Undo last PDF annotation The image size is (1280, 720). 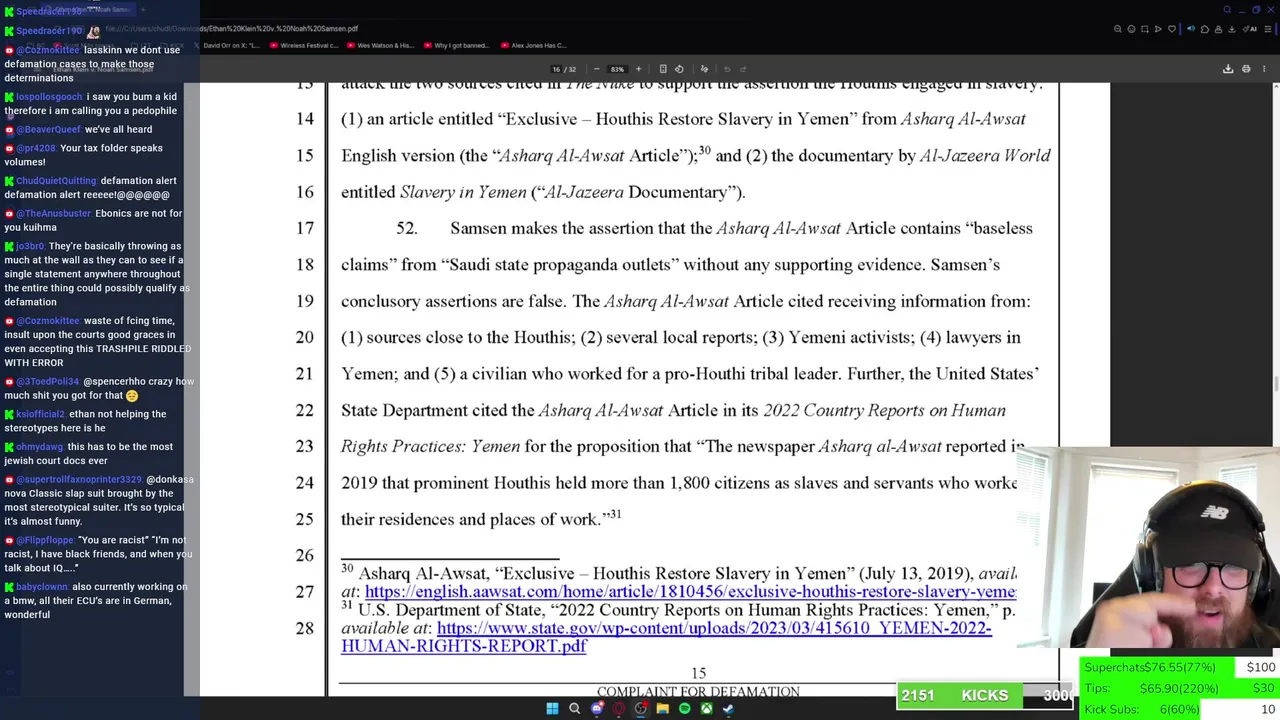727,69
